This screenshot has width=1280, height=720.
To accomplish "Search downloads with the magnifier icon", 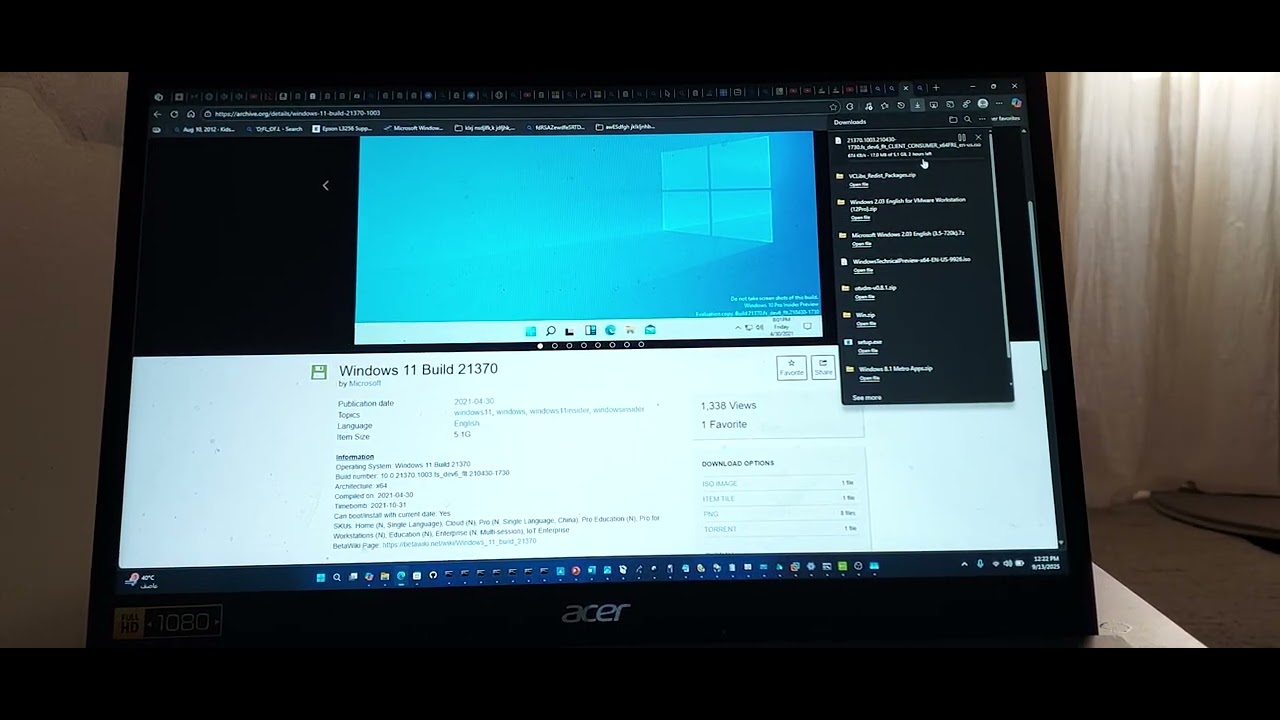I will [967, 120].
